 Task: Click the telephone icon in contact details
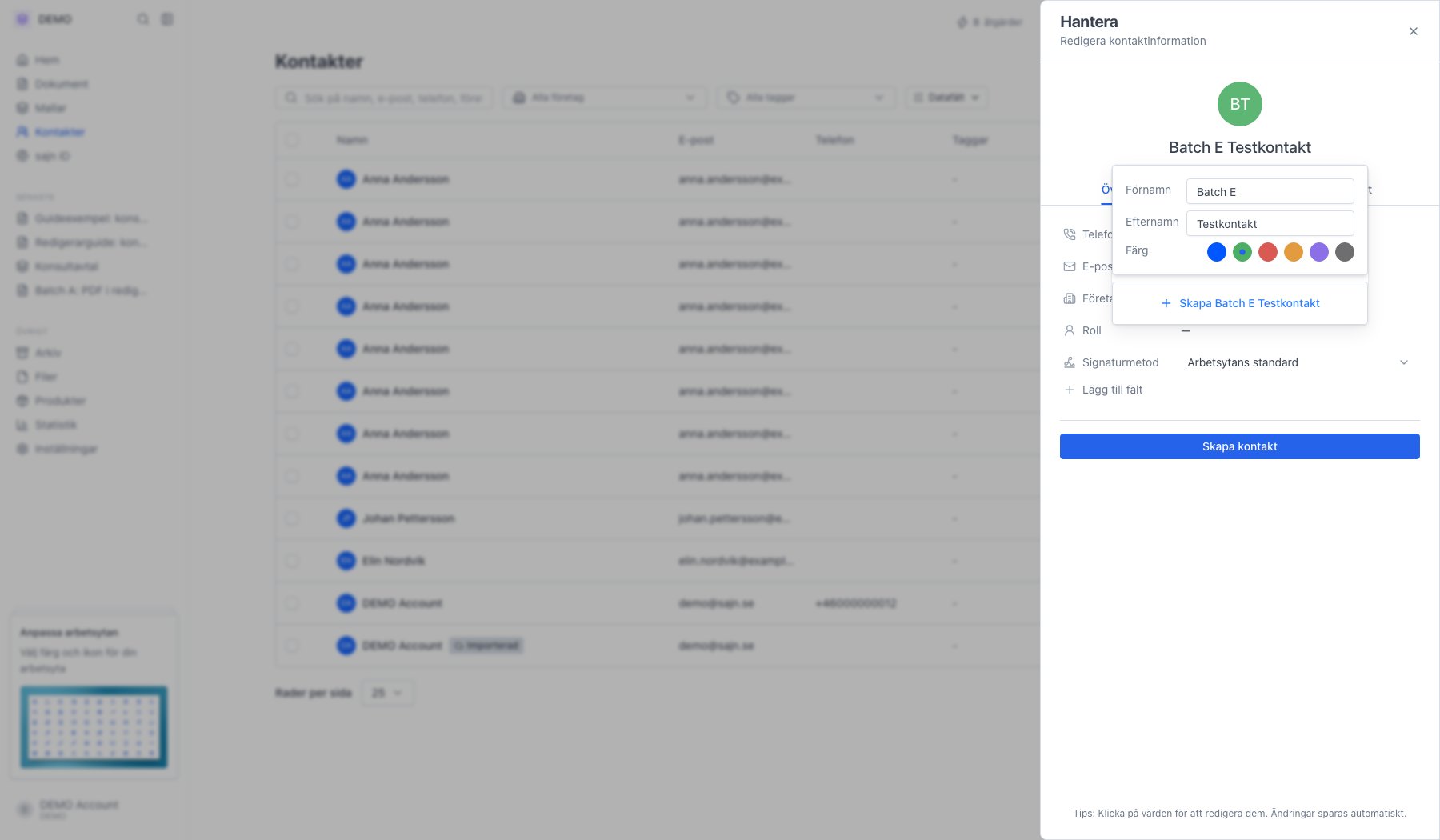pyautogui.click(x=1069, y=234)
